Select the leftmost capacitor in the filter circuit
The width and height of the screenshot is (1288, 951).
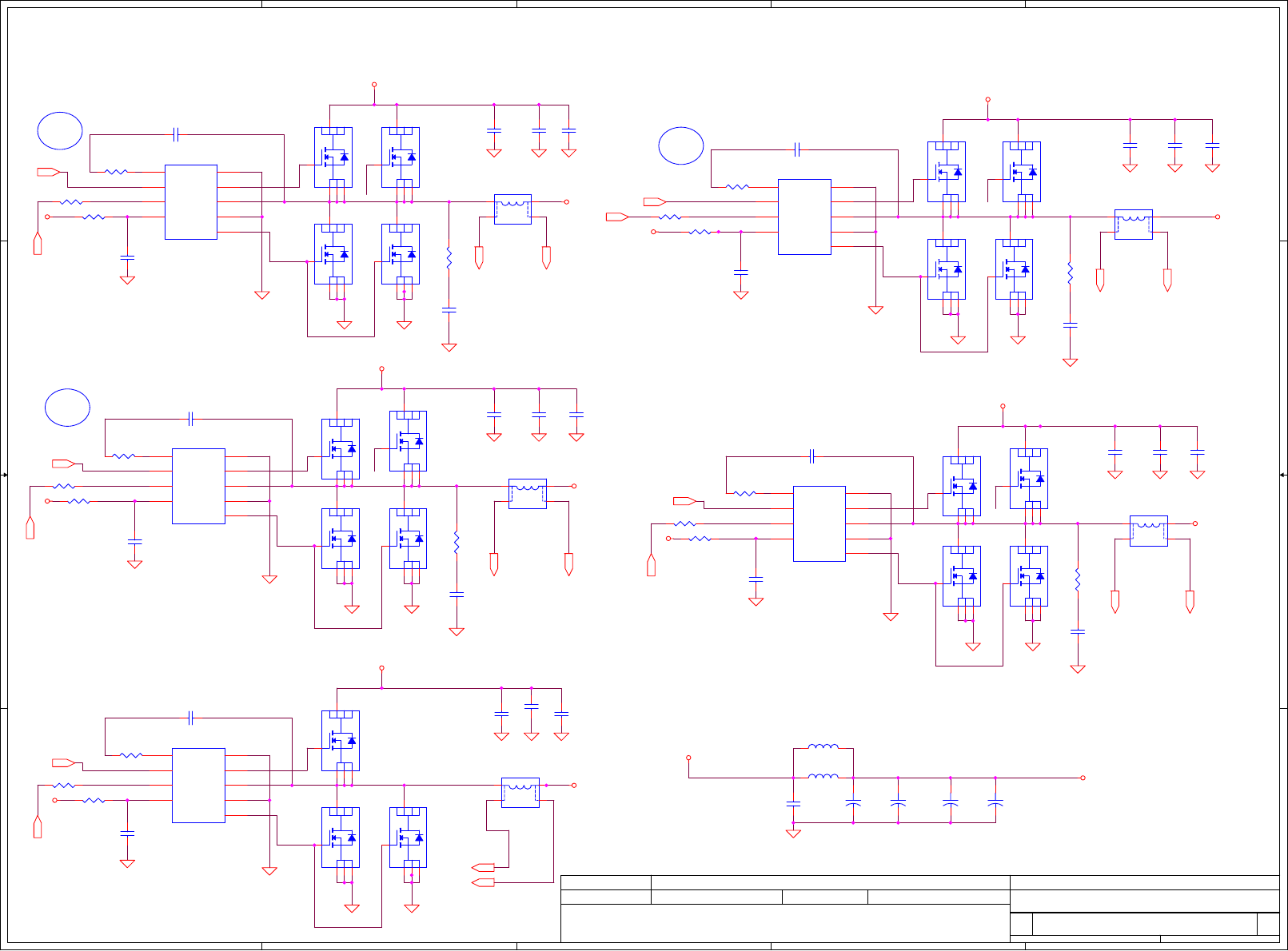point(793,803)
